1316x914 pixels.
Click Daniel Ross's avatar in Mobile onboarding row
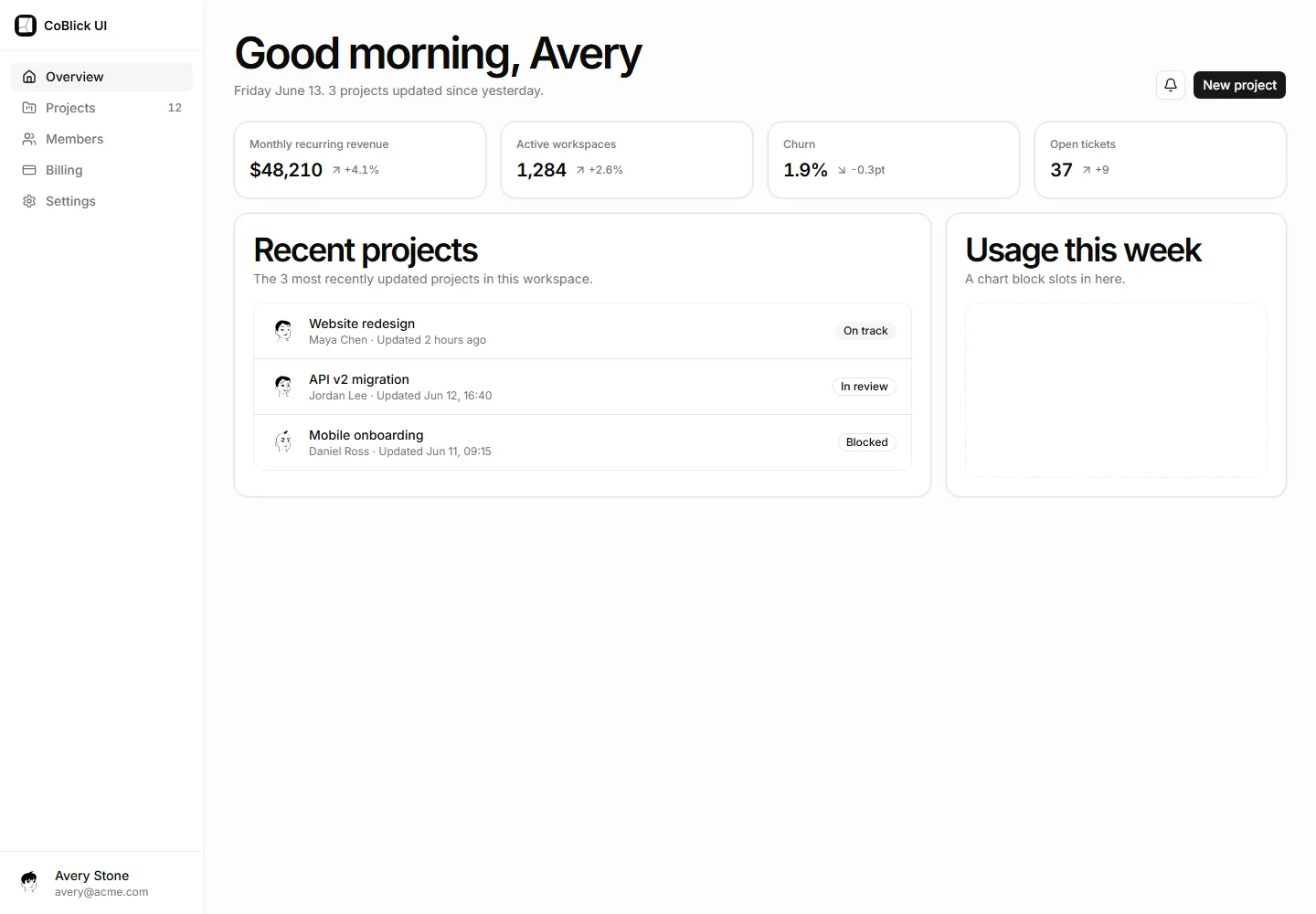[283, 442]
